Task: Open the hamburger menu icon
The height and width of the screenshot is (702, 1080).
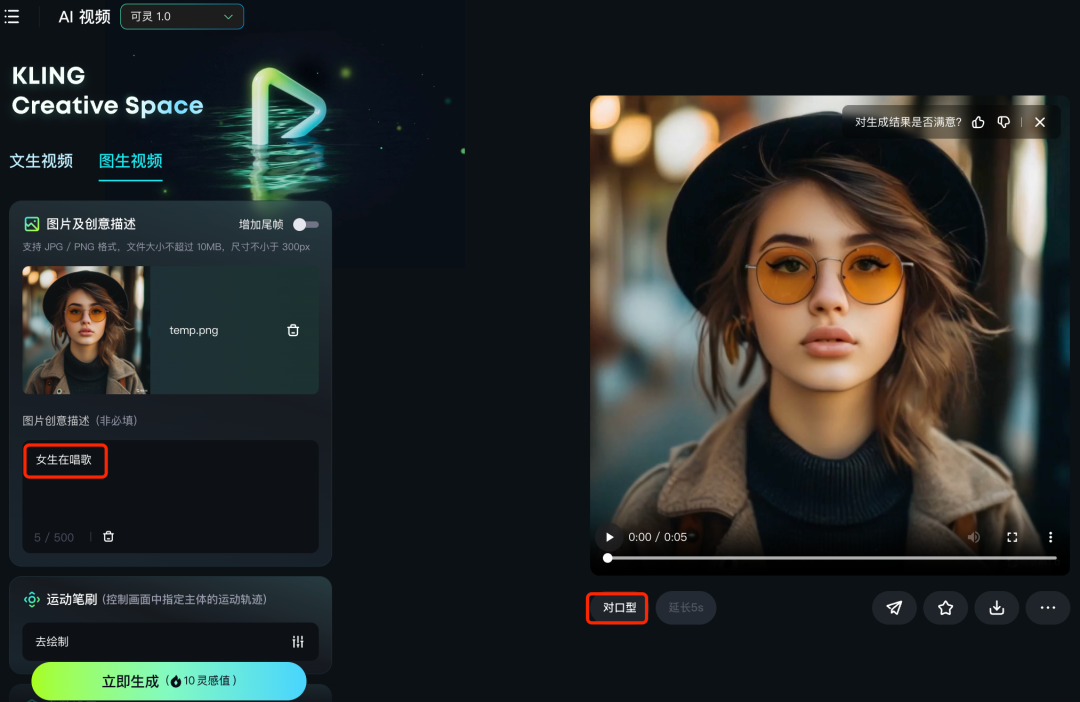Action: click(x=12, y=17)
